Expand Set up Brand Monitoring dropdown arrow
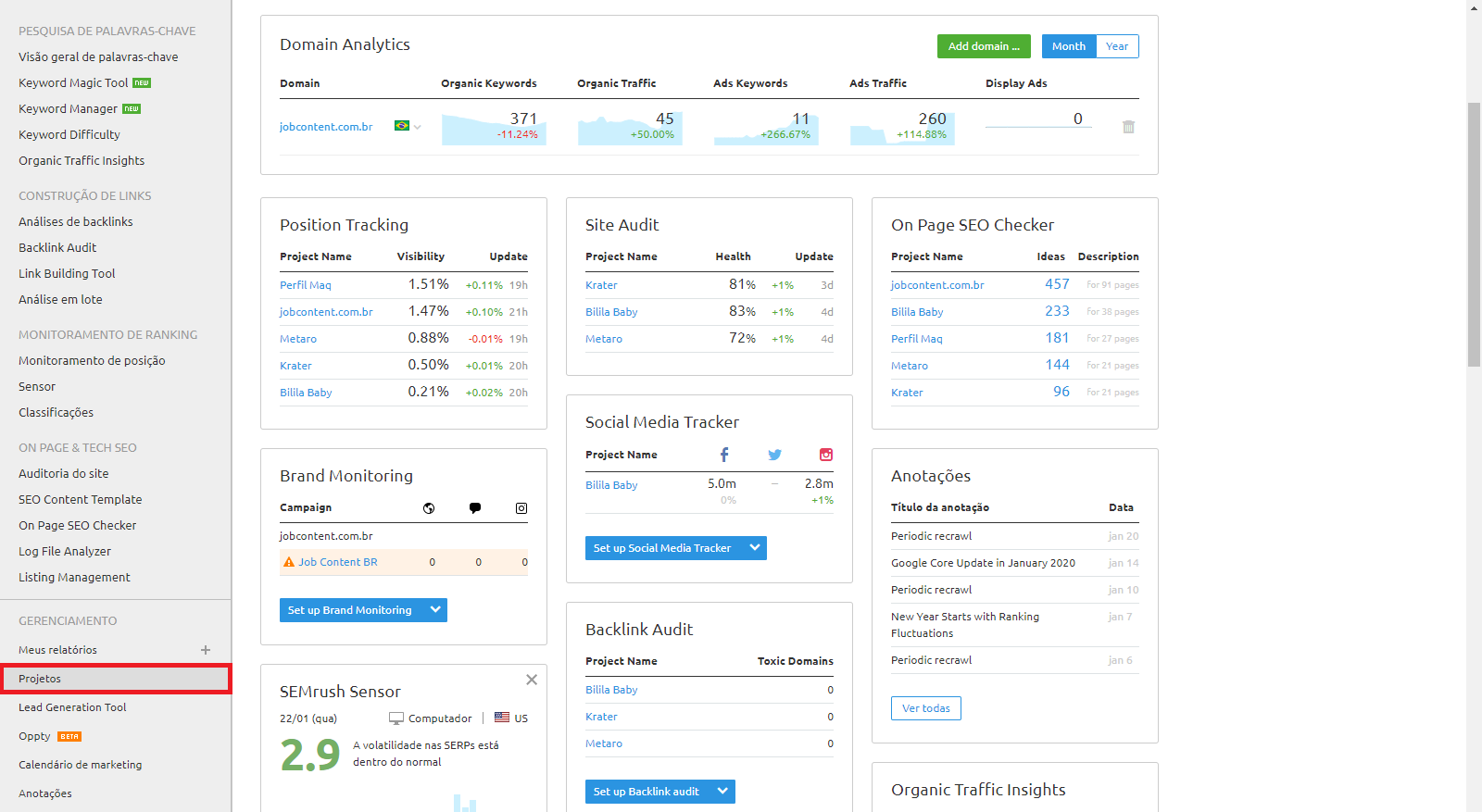The height and width of the screenshot is (812, 1482). pos(435,610)
